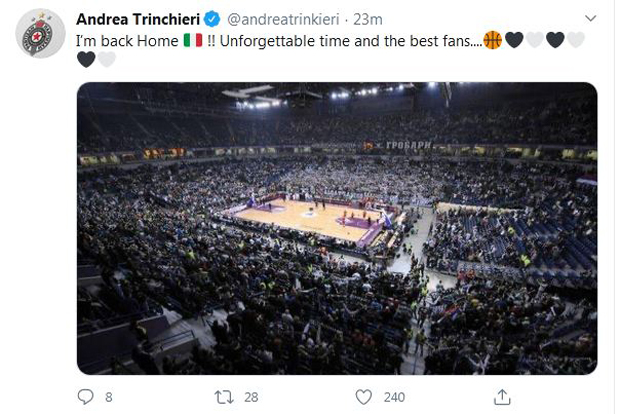Click the white heart on second text line
Screen dimensions: 620x414
pos(107,59)
